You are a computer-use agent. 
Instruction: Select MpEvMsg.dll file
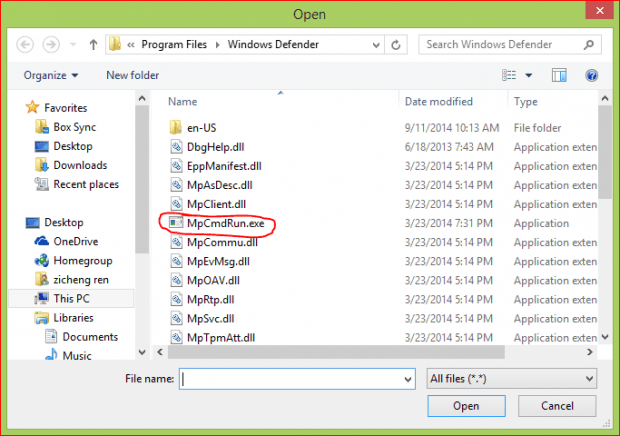click(218, 261)
